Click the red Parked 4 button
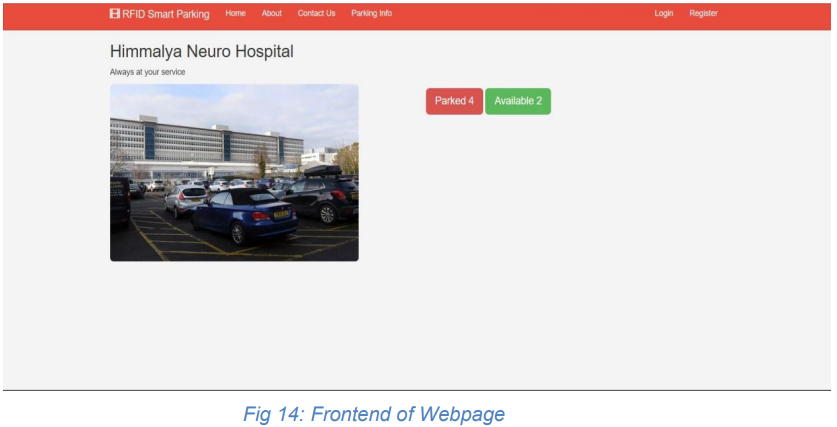The image size is (837, 427). 454,101
